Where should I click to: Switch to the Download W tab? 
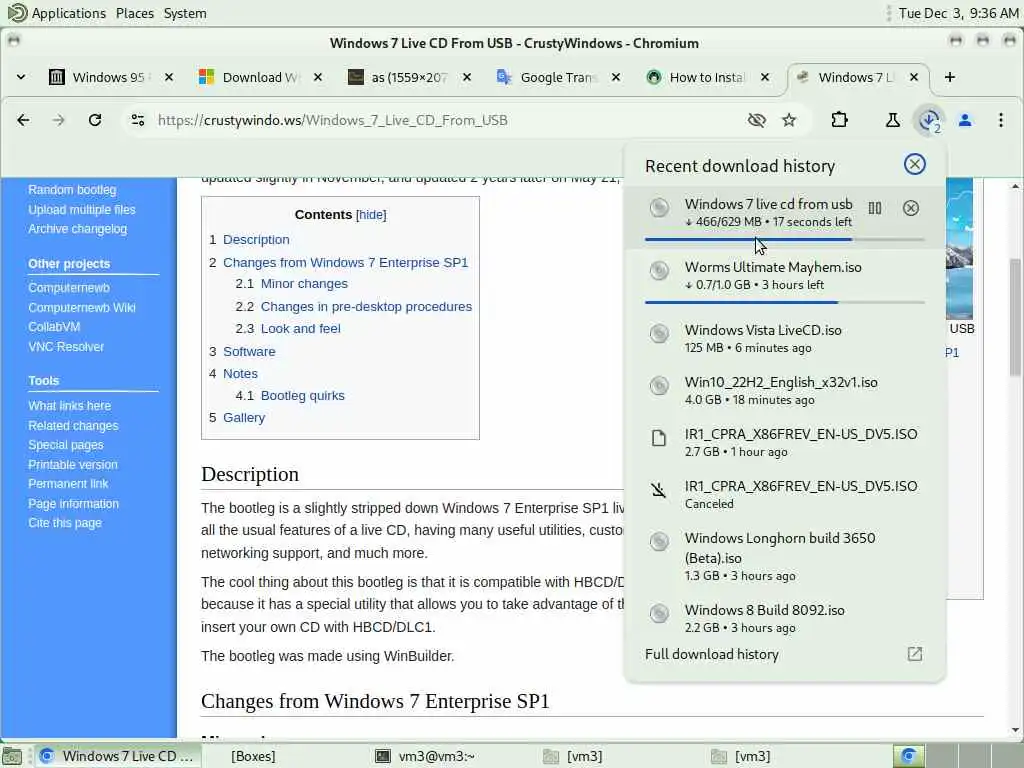259,77
